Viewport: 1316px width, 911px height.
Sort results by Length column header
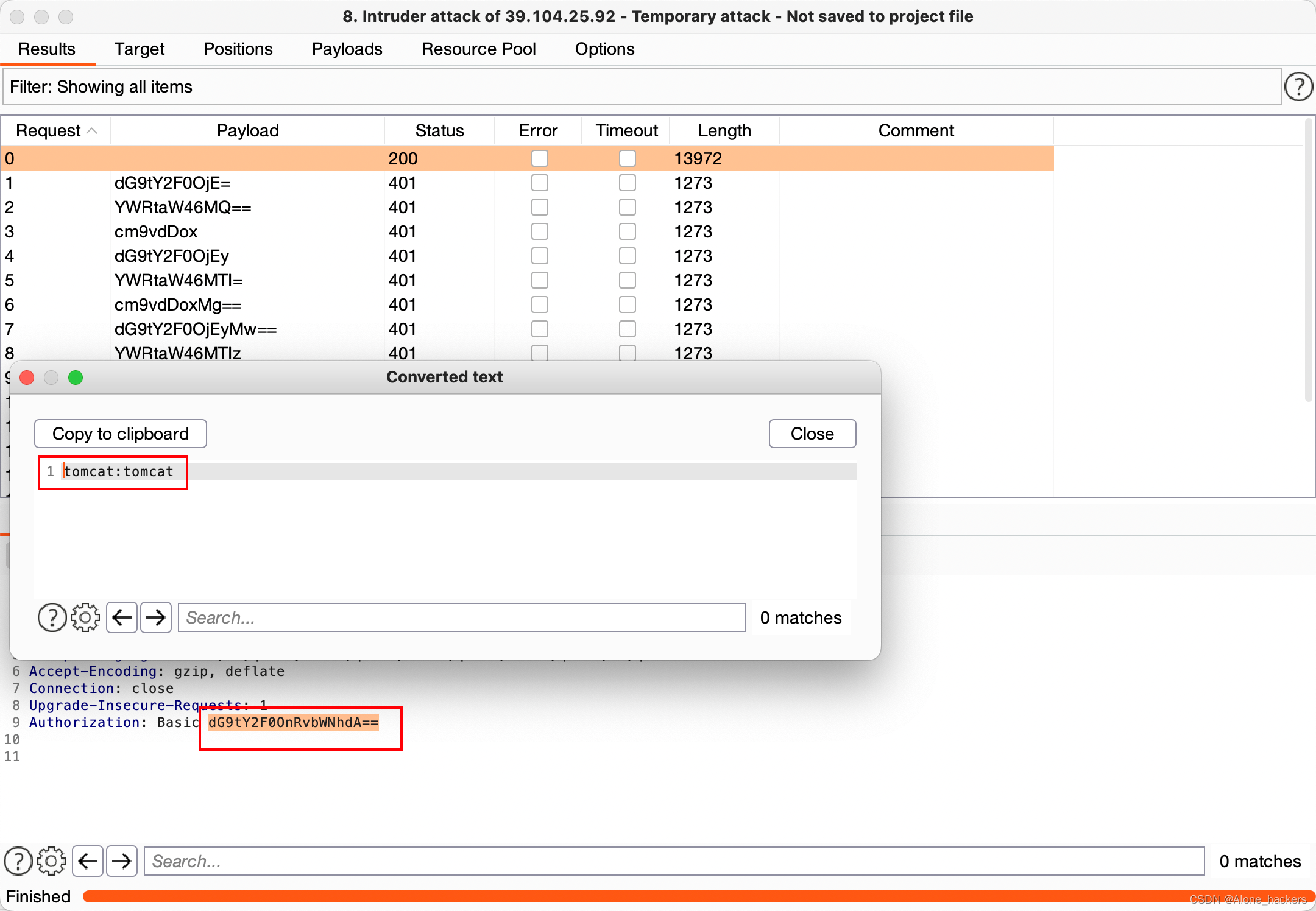point(724,130)
